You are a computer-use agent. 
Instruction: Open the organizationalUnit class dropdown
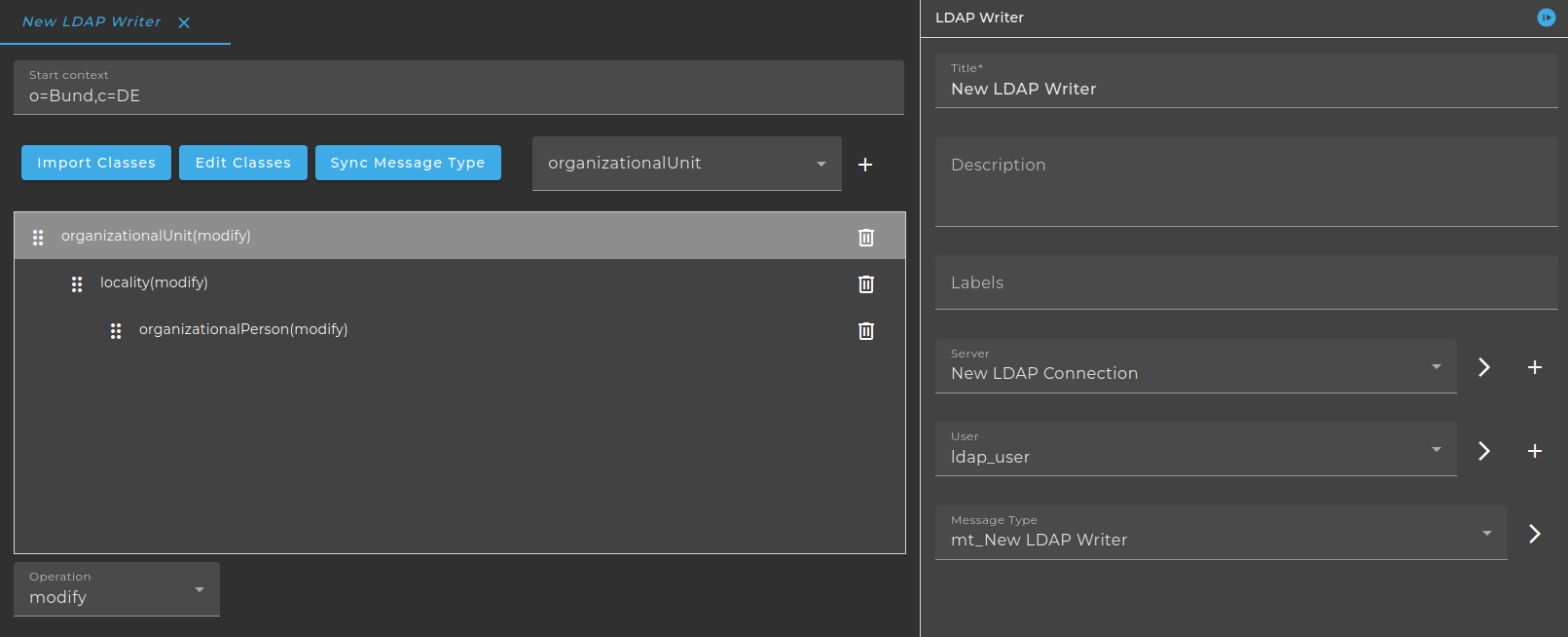click(x=687, y=164)
